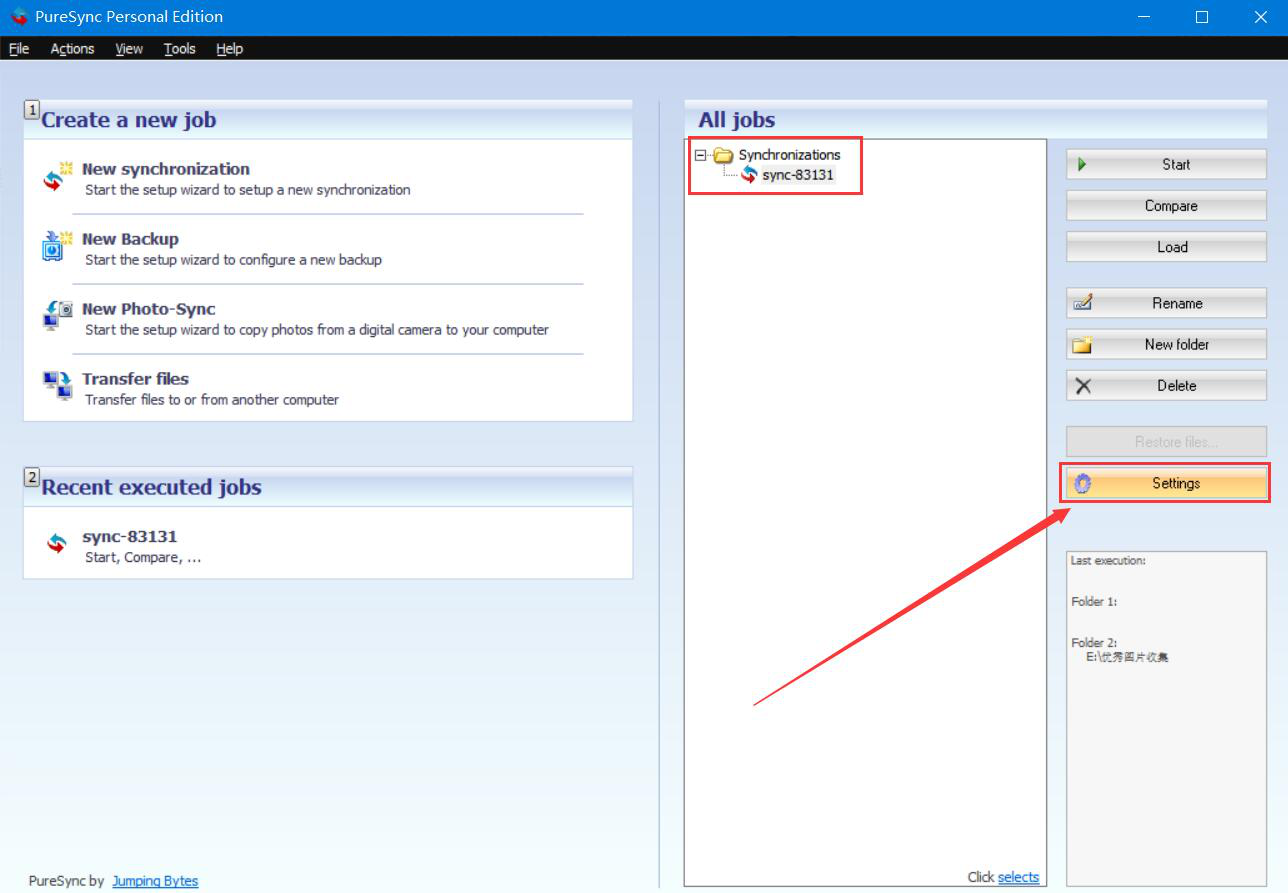Click the 'Last execution:' label
Screen dimensions: 1288x893
click(1108, 561)
